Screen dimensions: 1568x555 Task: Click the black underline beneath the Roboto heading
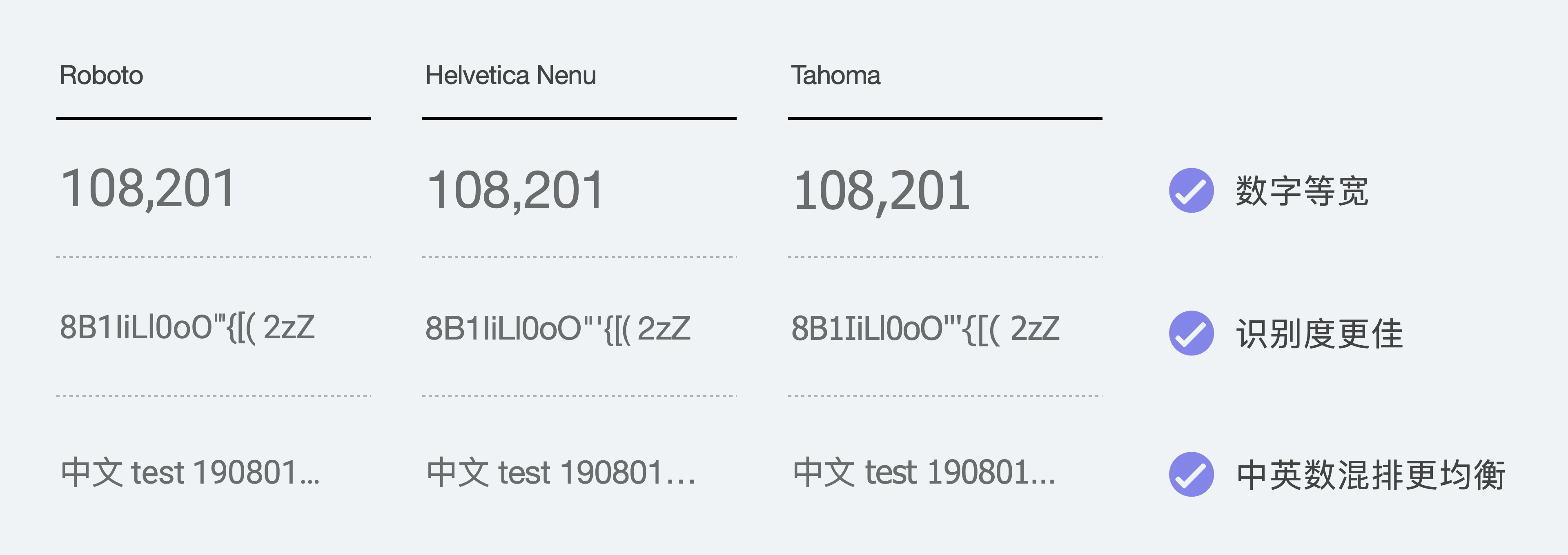coord(213,118)
